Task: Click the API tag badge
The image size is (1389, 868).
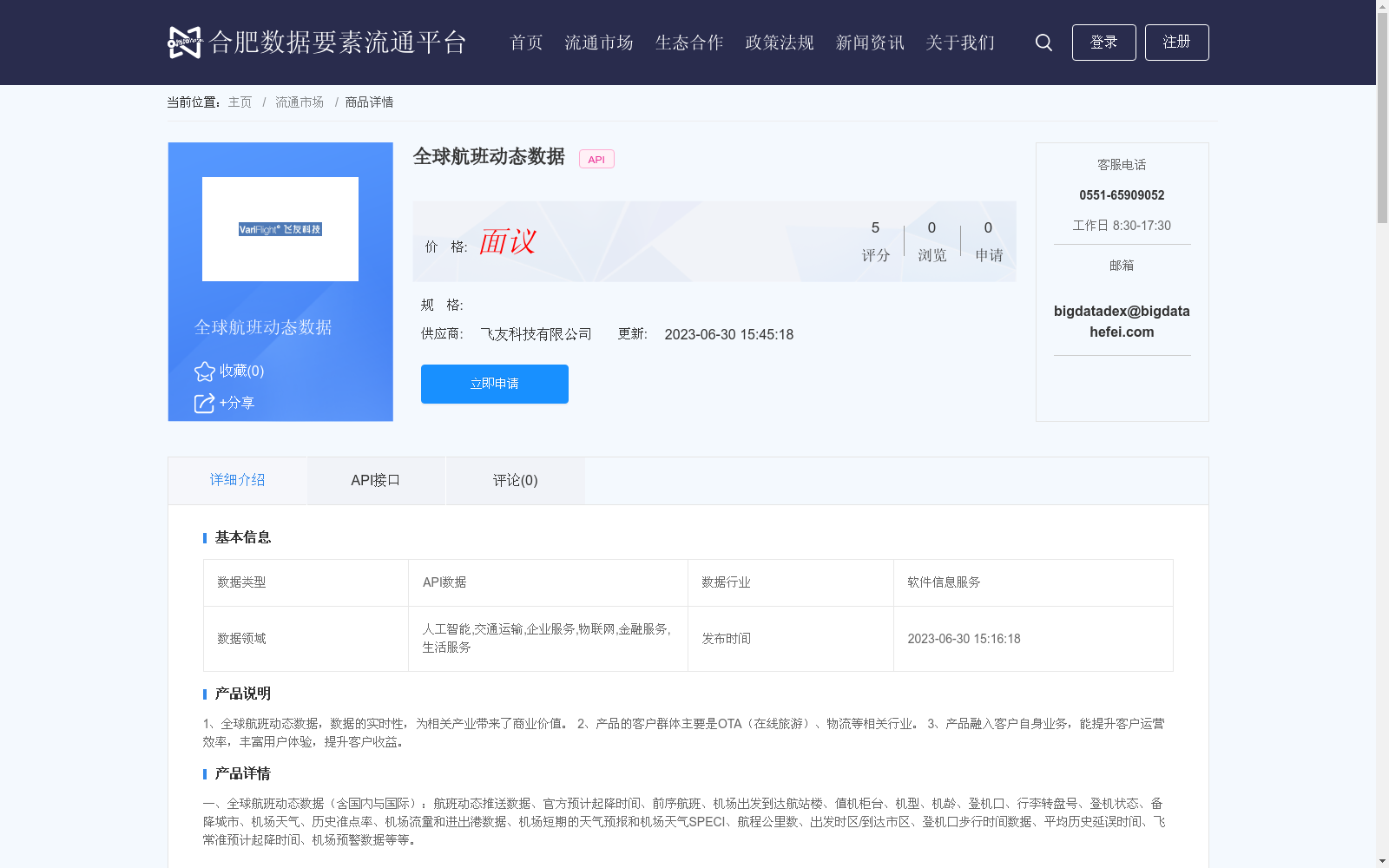Action: coord(596,159)
